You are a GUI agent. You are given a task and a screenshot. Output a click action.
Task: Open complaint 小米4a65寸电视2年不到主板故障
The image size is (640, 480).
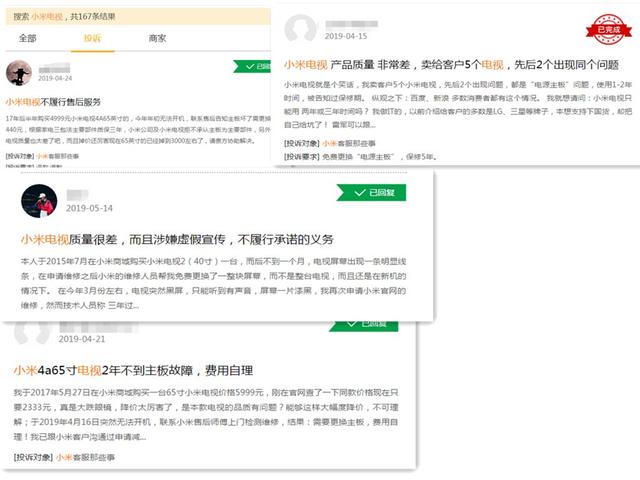coord(133,371)
